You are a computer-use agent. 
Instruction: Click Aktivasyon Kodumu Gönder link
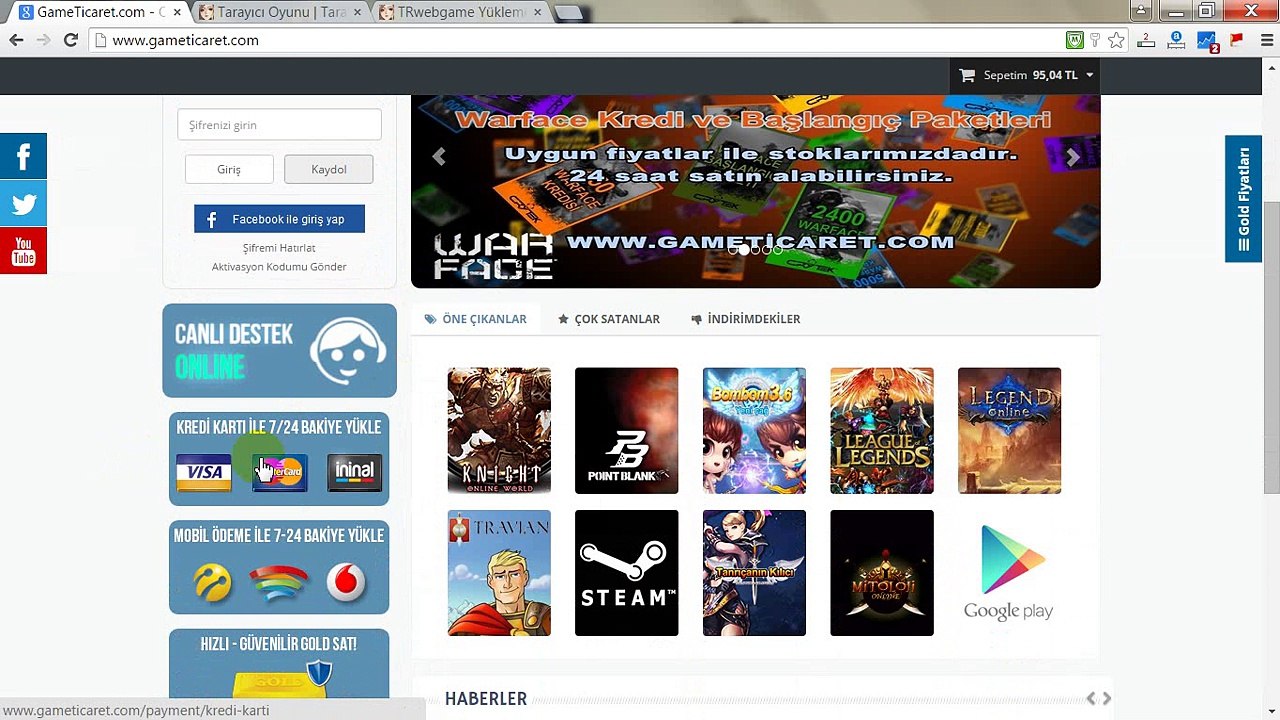tap(279, 267)
